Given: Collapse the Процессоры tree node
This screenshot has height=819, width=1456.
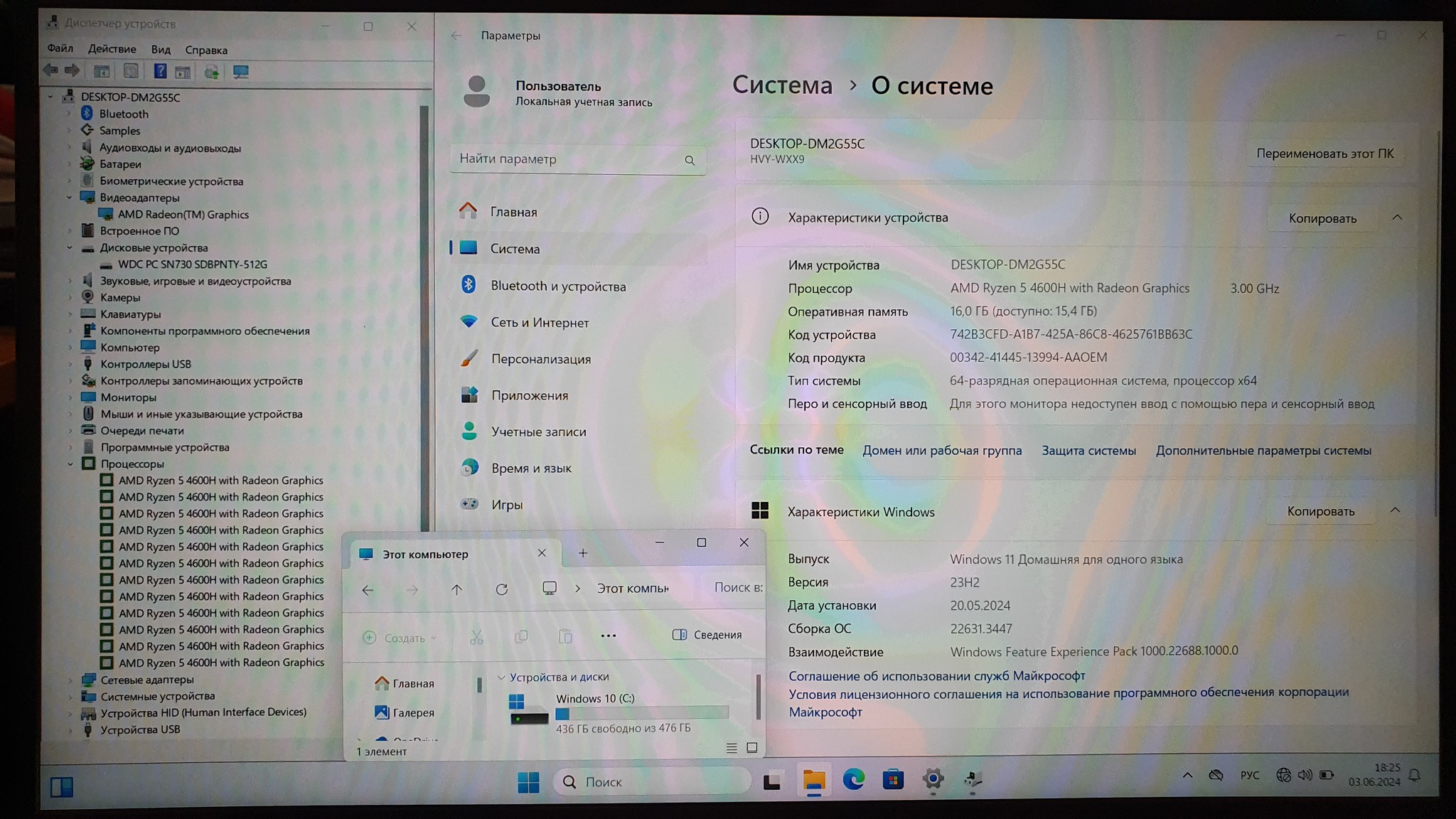Looking at the screenshot, I should coord(70,464).
